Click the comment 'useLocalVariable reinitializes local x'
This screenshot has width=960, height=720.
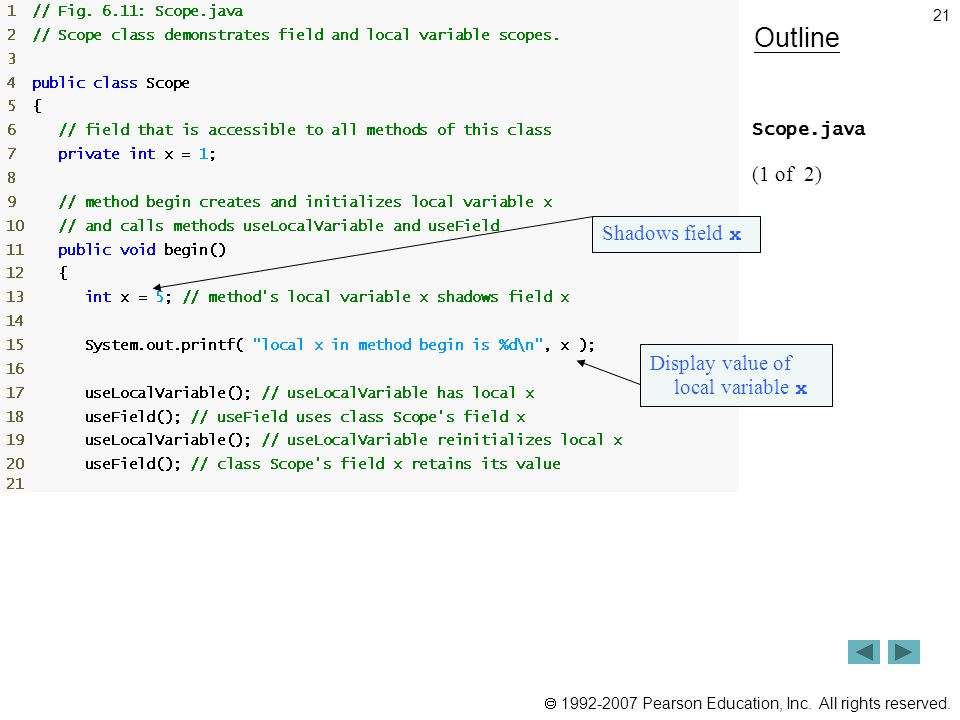coord(441,440)
